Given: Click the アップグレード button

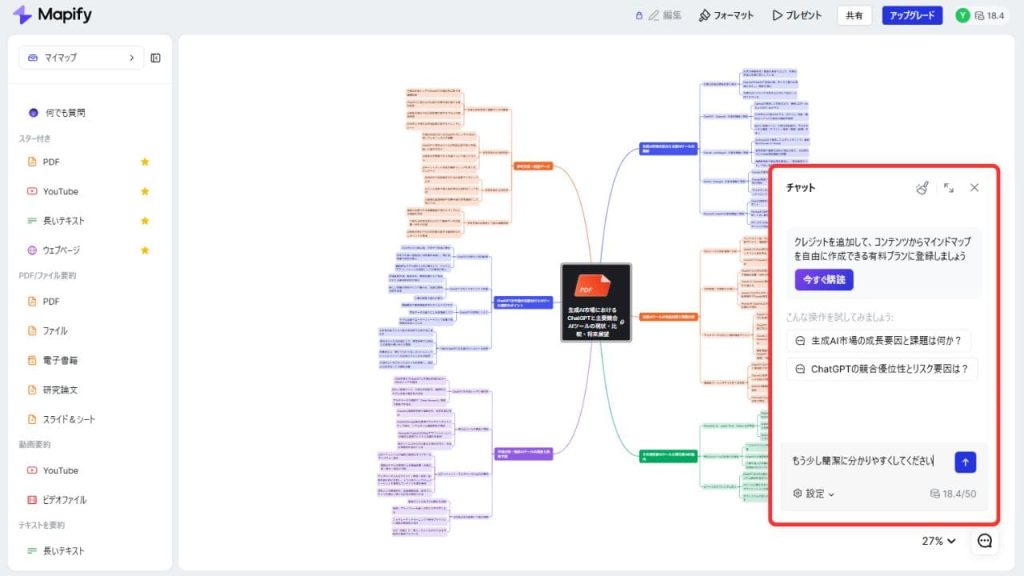Looking at the screenshot, I should pos(912,15).
